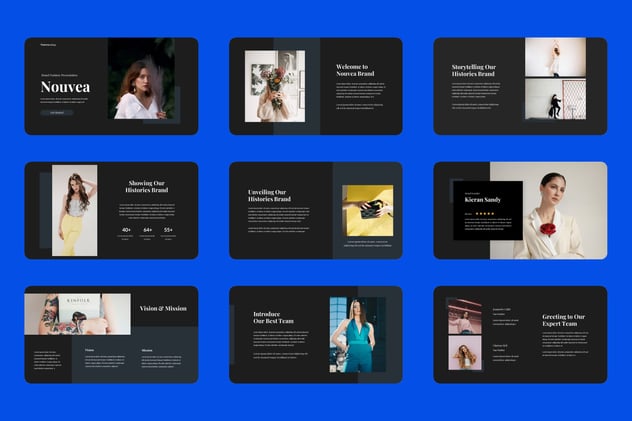Open the Storytelling Our Histories Brand slide
Image resolution: width=632 pixels, height=421 pixels.
(x=520, y=86)
